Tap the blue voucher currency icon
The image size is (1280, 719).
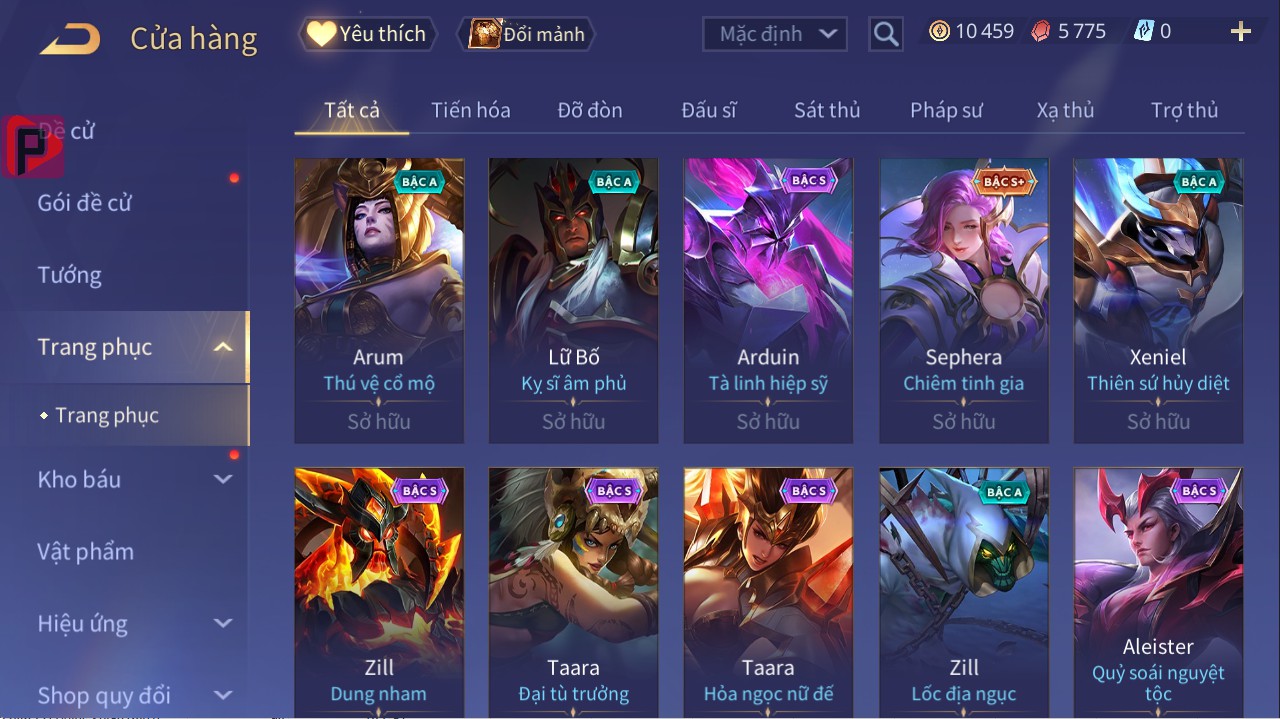pos(1144,31)
